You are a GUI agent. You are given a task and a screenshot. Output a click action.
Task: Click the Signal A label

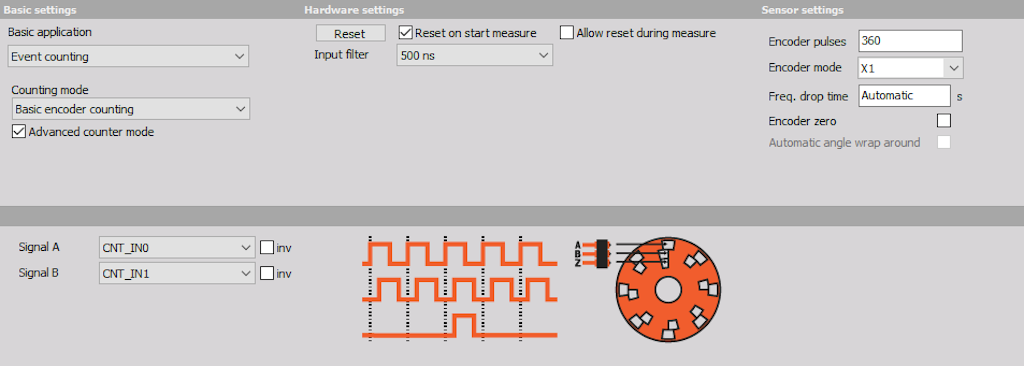pos(39,247)
